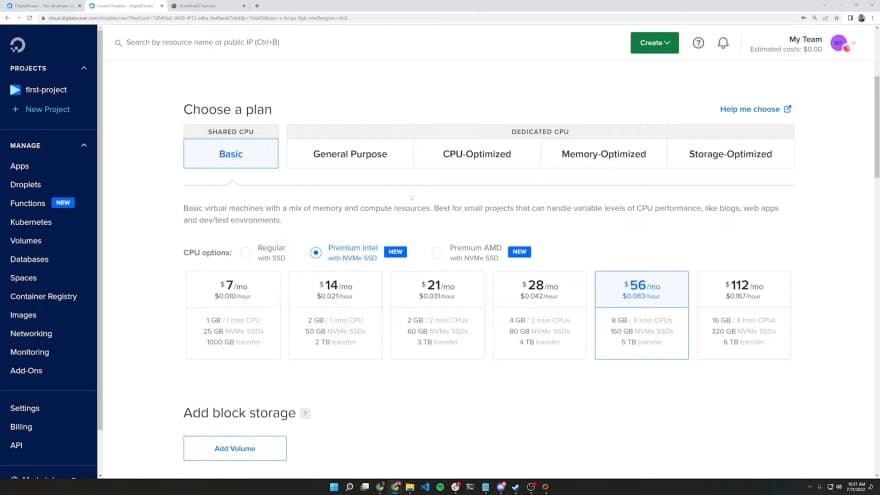This screenshot has width=880, height=495.
Task: Click the plus icon beside New Project
Action: pos(15,109)
